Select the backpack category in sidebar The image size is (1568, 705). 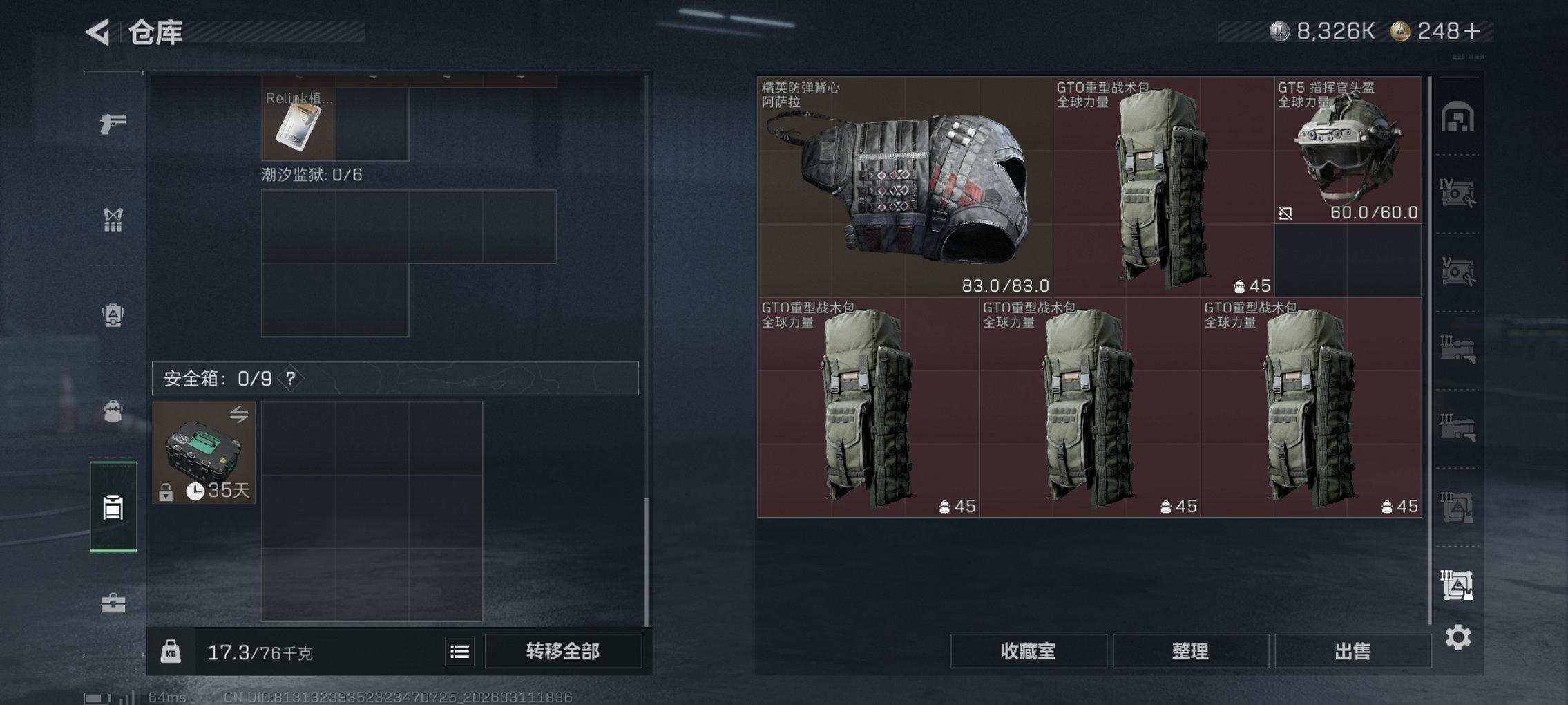pyautogui.click(x=113, y=315)
